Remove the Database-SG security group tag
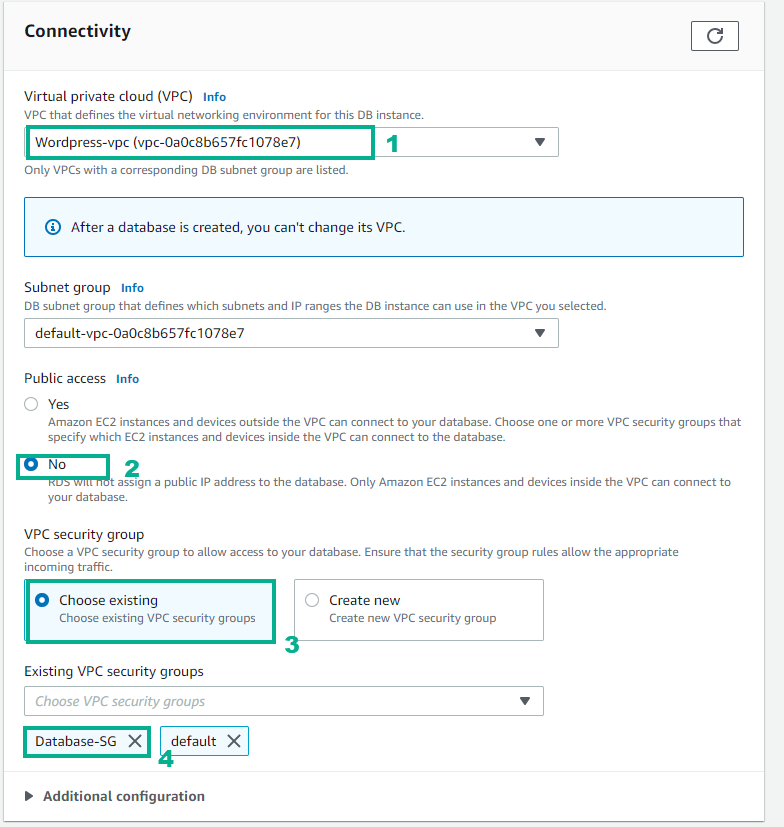 click(x=134, y=741)
